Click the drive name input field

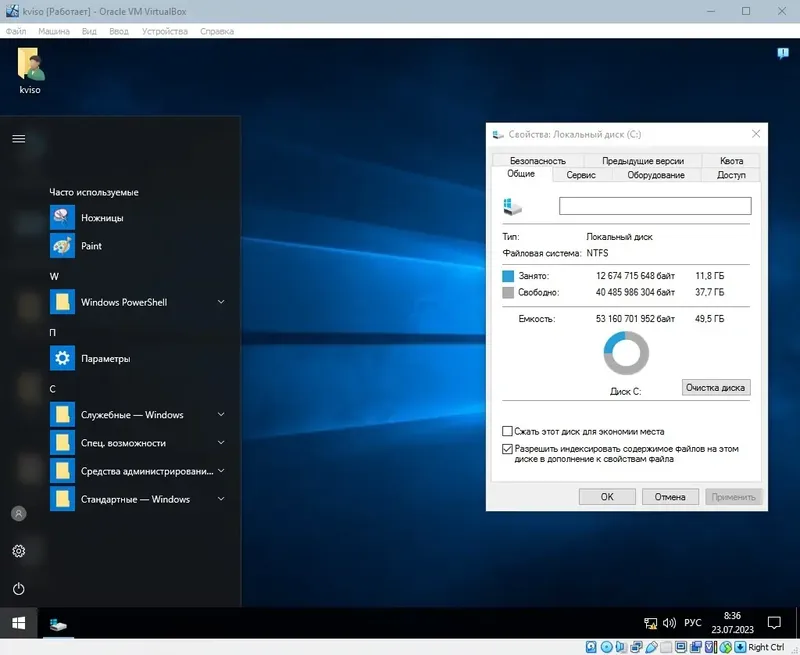coord(654,205)
